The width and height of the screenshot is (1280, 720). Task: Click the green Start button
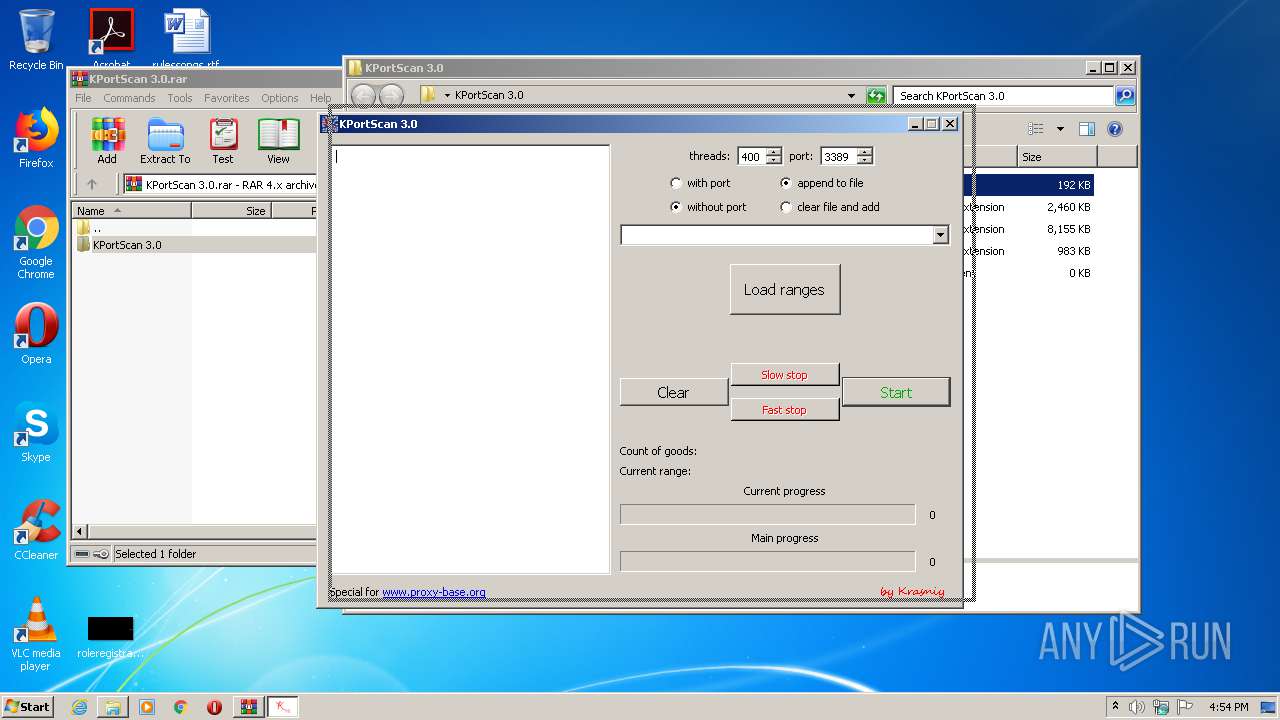895,392
